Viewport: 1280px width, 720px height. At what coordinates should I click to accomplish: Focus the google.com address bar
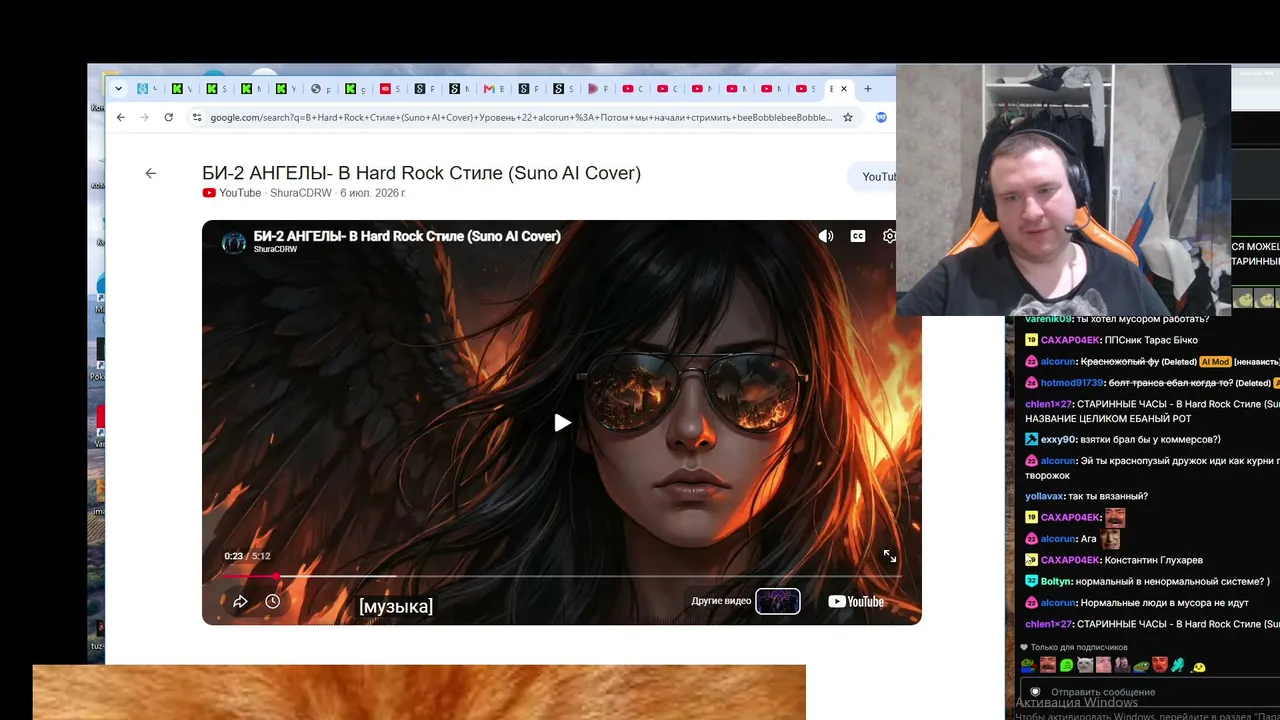pyautogui.click(x=520, y=117)
